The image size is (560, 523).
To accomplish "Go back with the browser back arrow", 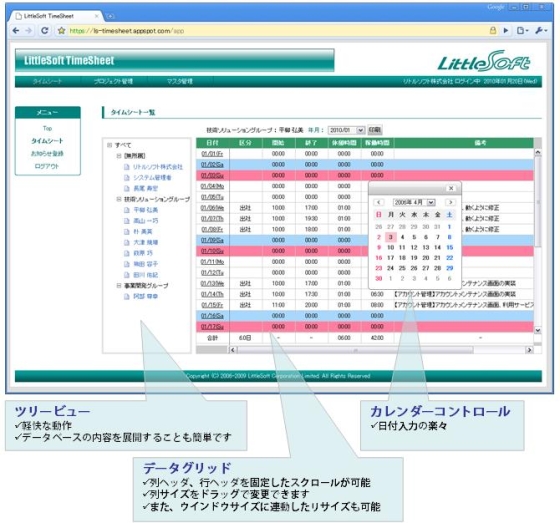I will pyautogui.click(x=16, y=31).
